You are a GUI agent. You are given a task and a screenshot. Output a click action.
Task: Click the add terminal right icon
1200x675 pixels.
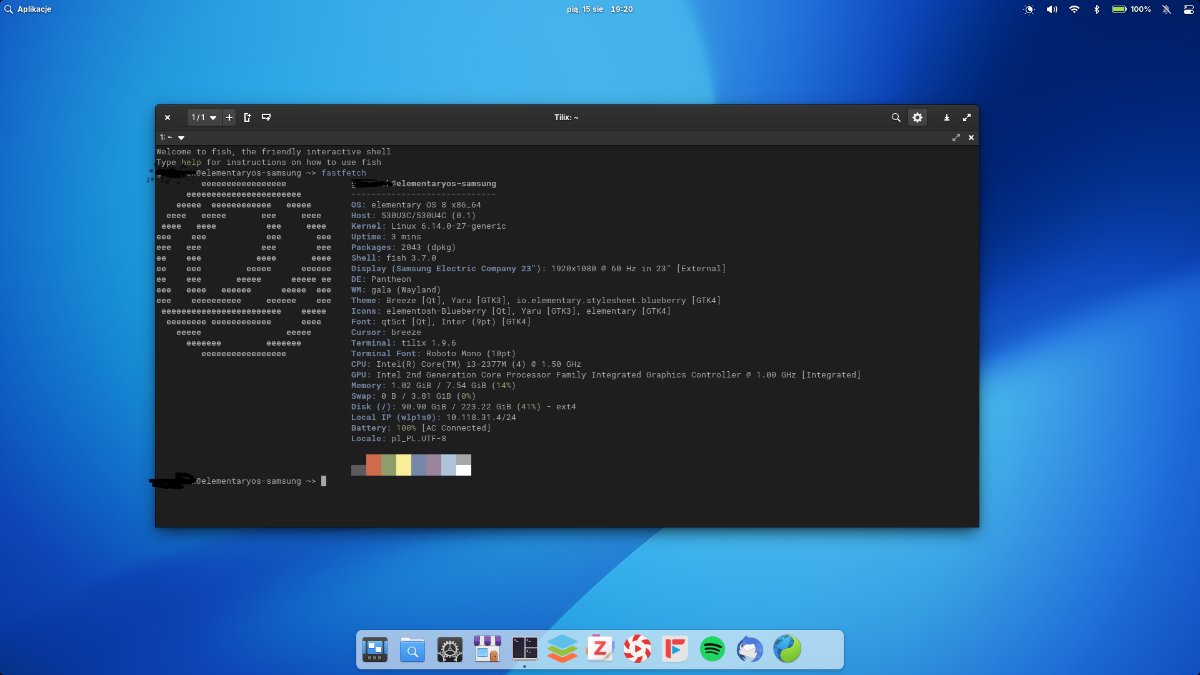pyautogui.click(x=247, y=117)
